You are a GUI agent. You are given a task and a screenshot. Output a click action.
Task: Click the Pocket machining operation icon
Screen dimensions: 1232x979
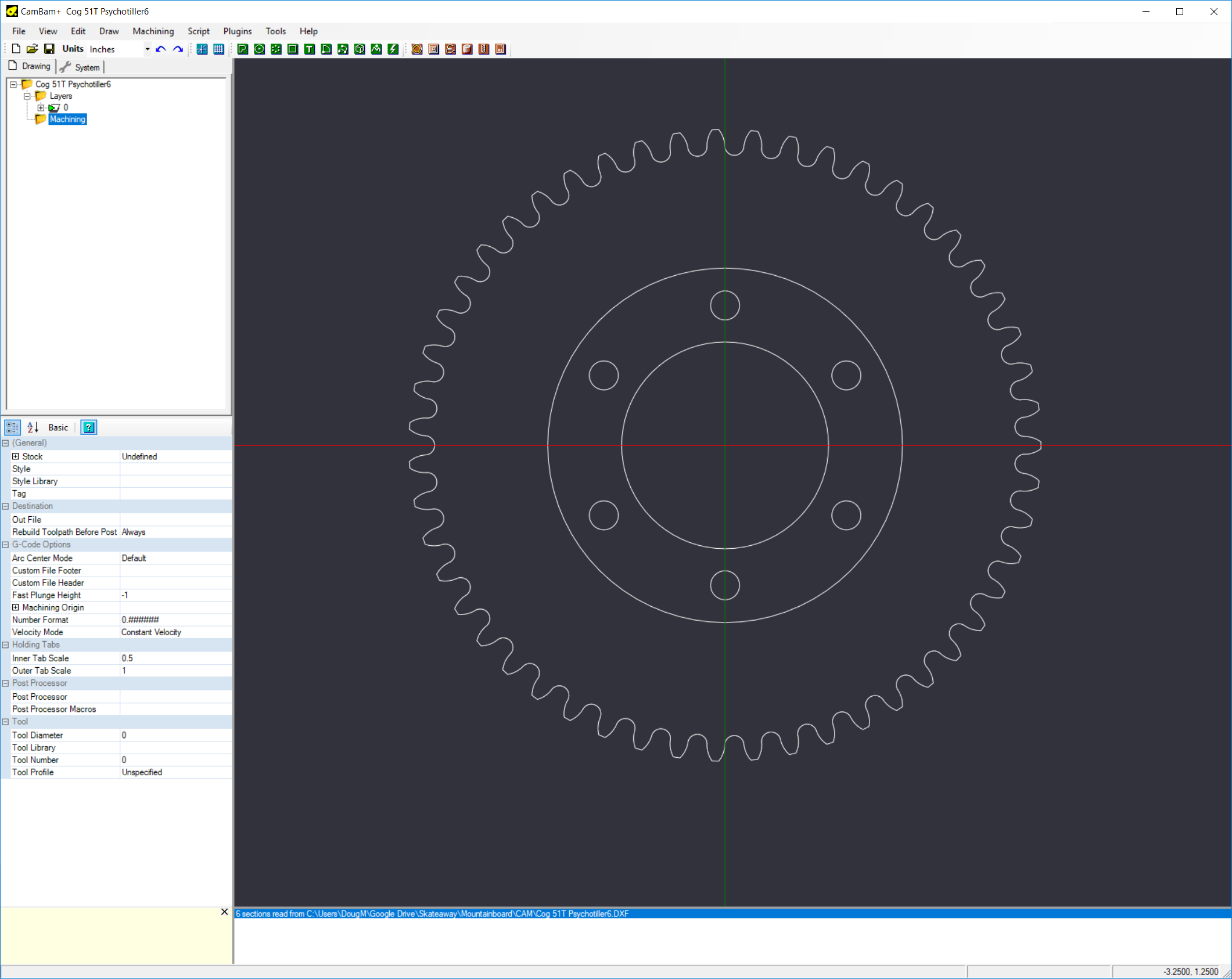point(433,49)
